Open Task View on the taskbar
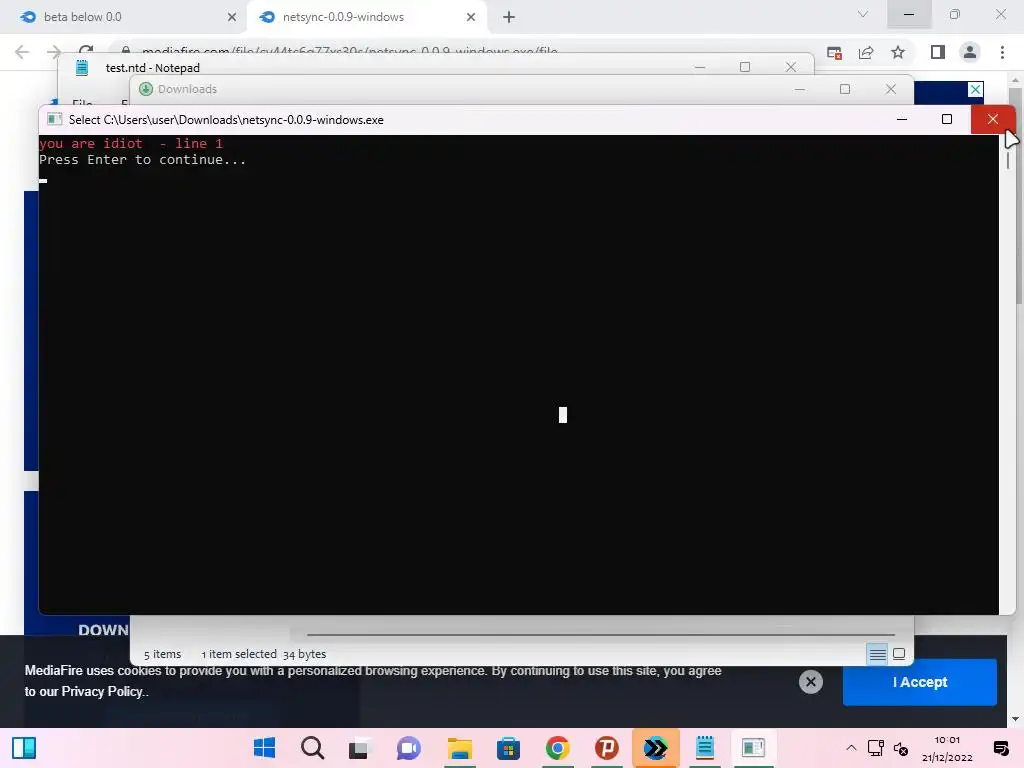The height and width of the screenshot is (768, 1024). 360,748
